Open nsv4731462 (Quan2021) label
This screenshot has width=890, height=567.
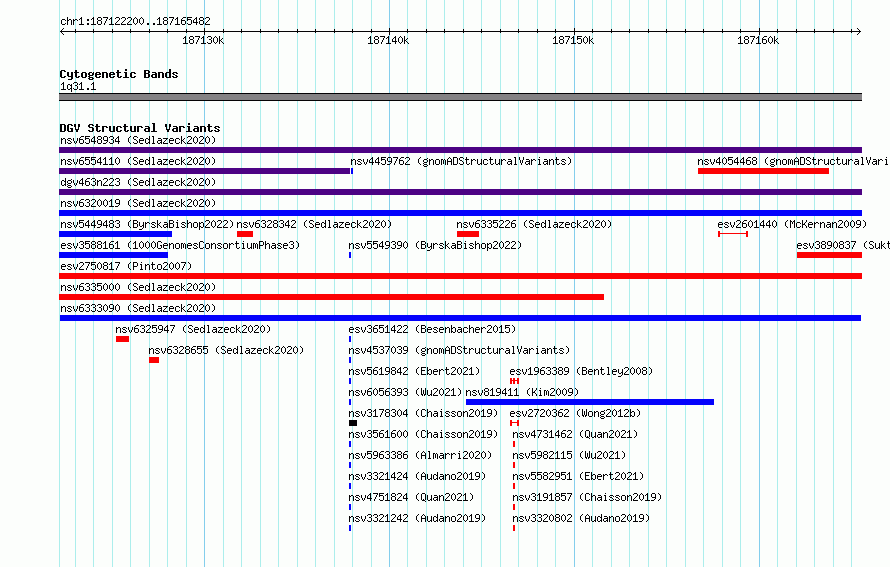(x=575, y=434)
